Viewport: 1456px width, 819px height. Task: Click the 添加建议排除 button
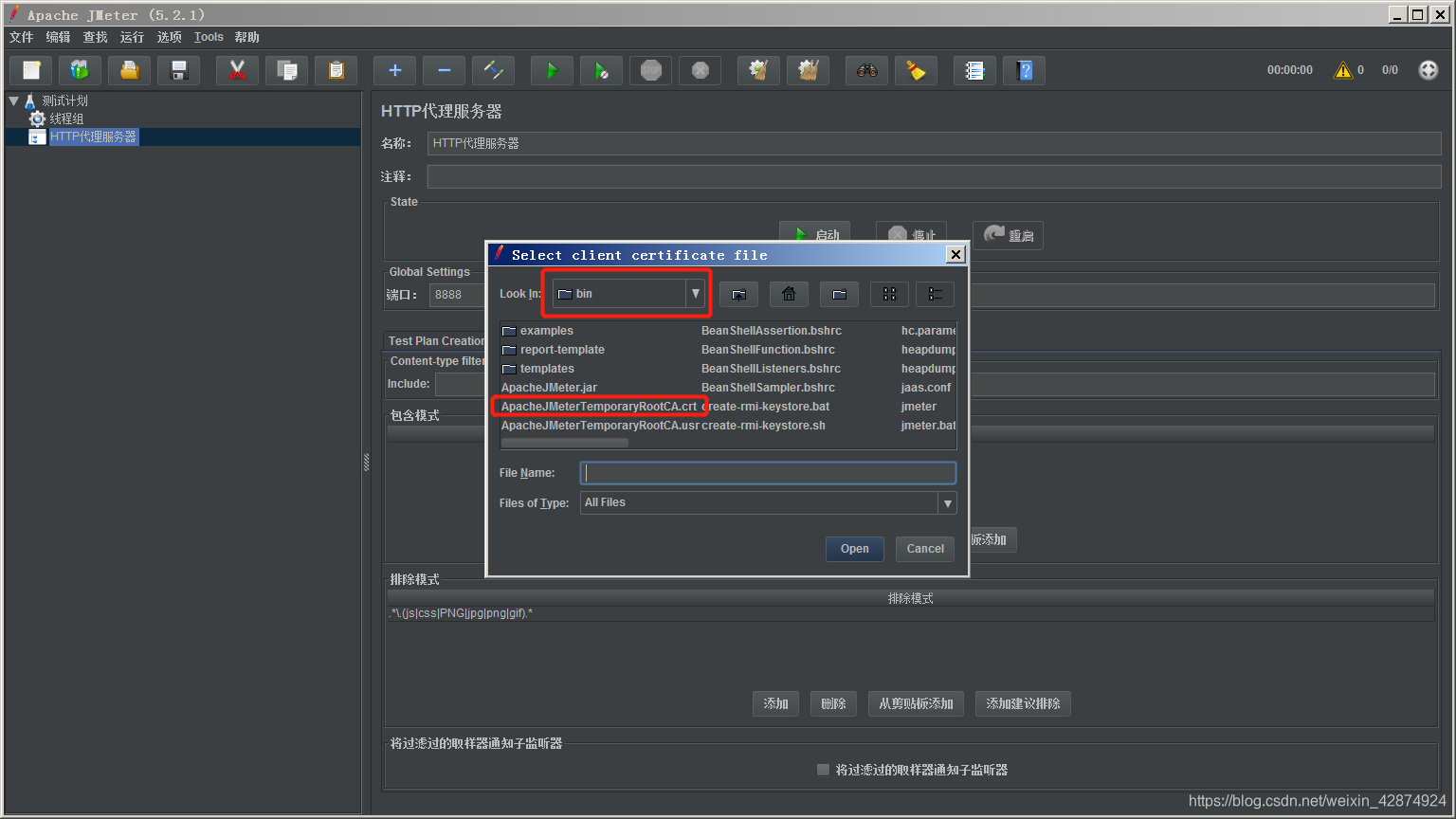pyautogui.click(x=1023, y=703)
